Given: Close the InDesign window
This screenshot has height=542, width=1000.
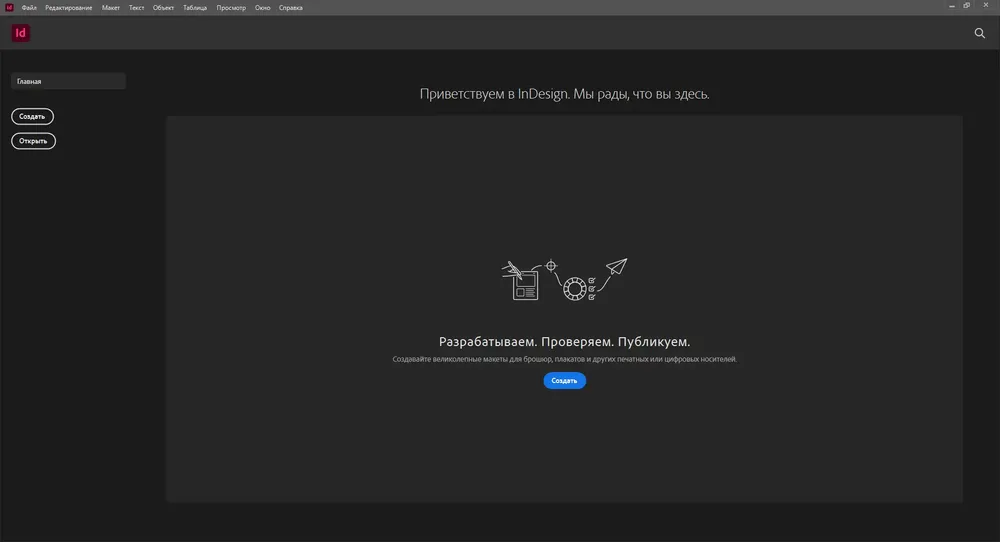Looking at the screenshot, I should pyautogui.click(x=985, y=6).
